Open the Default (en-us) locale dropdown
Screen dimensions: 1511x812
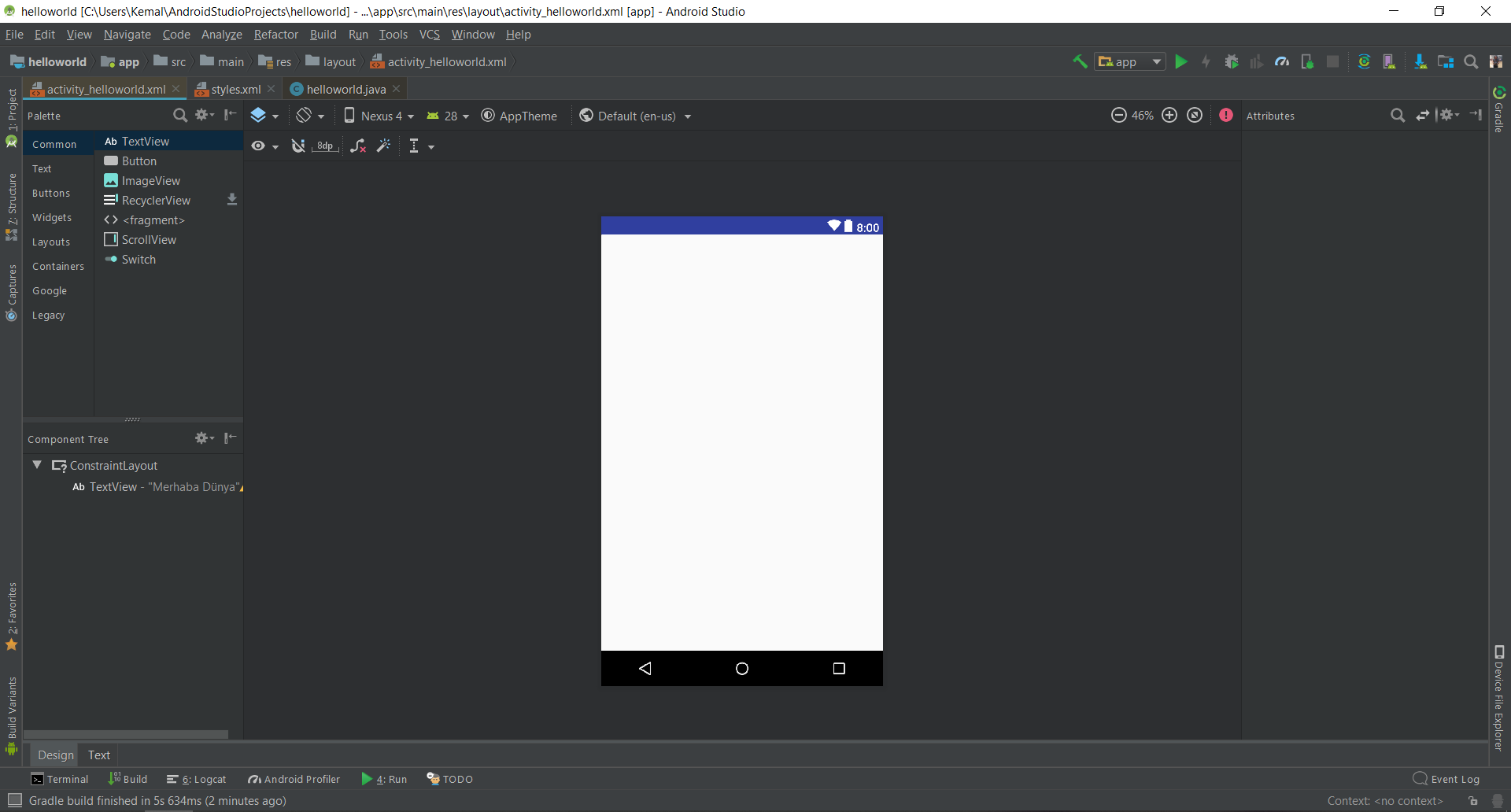636,116
